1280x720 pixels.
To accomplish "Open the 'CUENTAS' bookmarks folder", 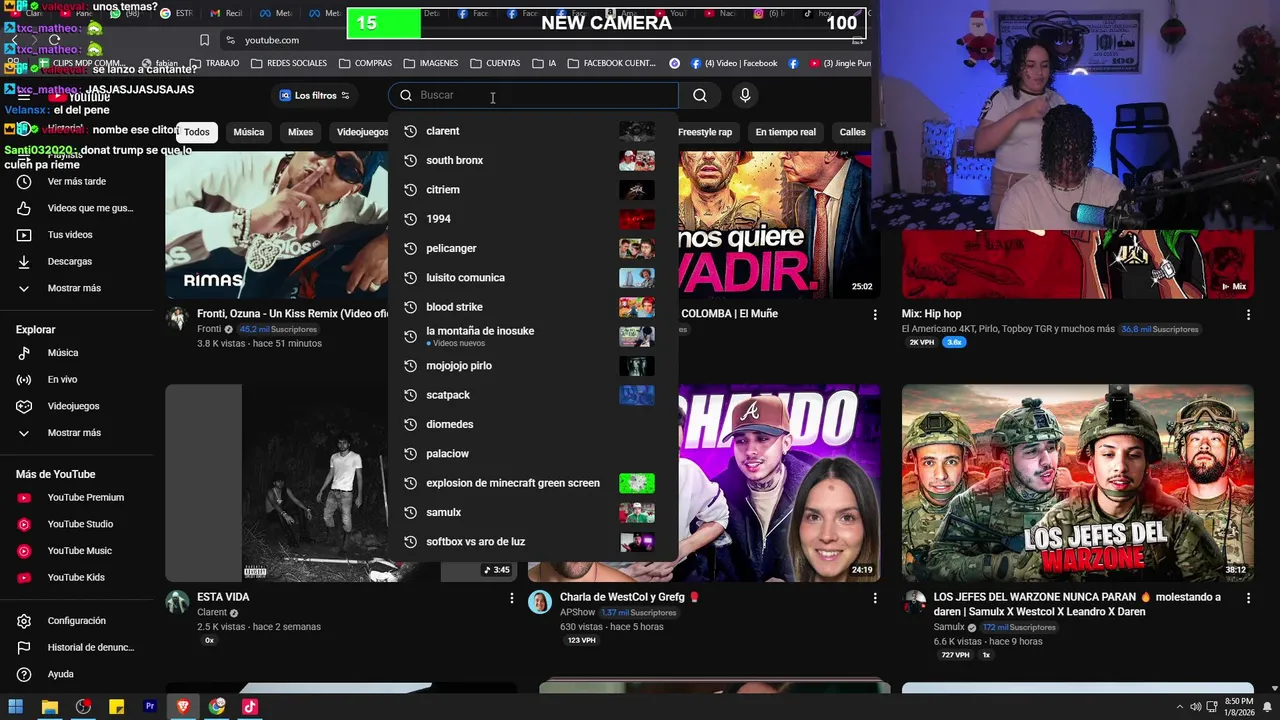I will click(495, 63).
